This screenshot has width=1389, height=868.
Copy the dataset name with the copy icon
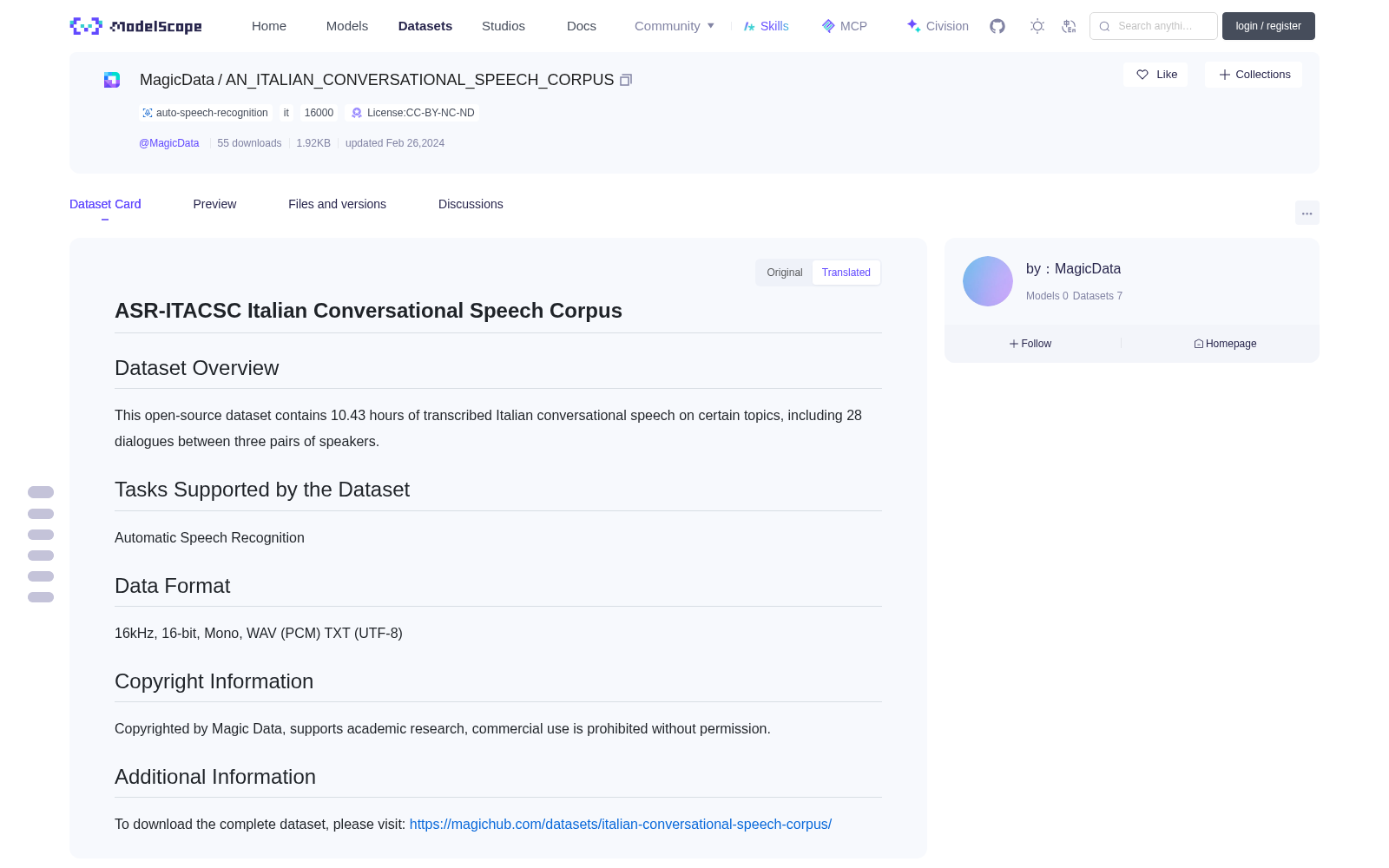tap(626, 80)
